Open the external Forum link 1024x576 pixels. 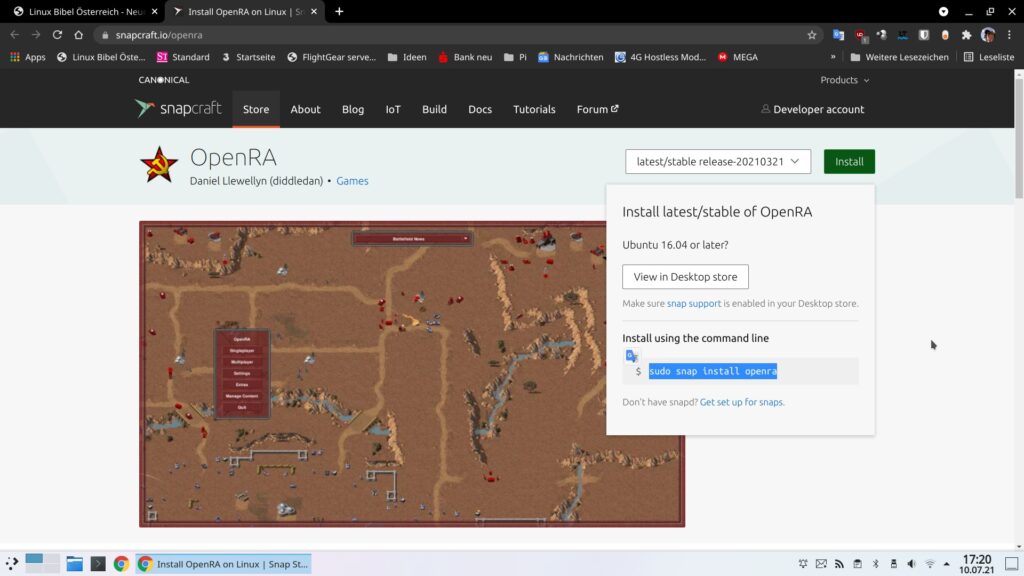tap(597, 109)
